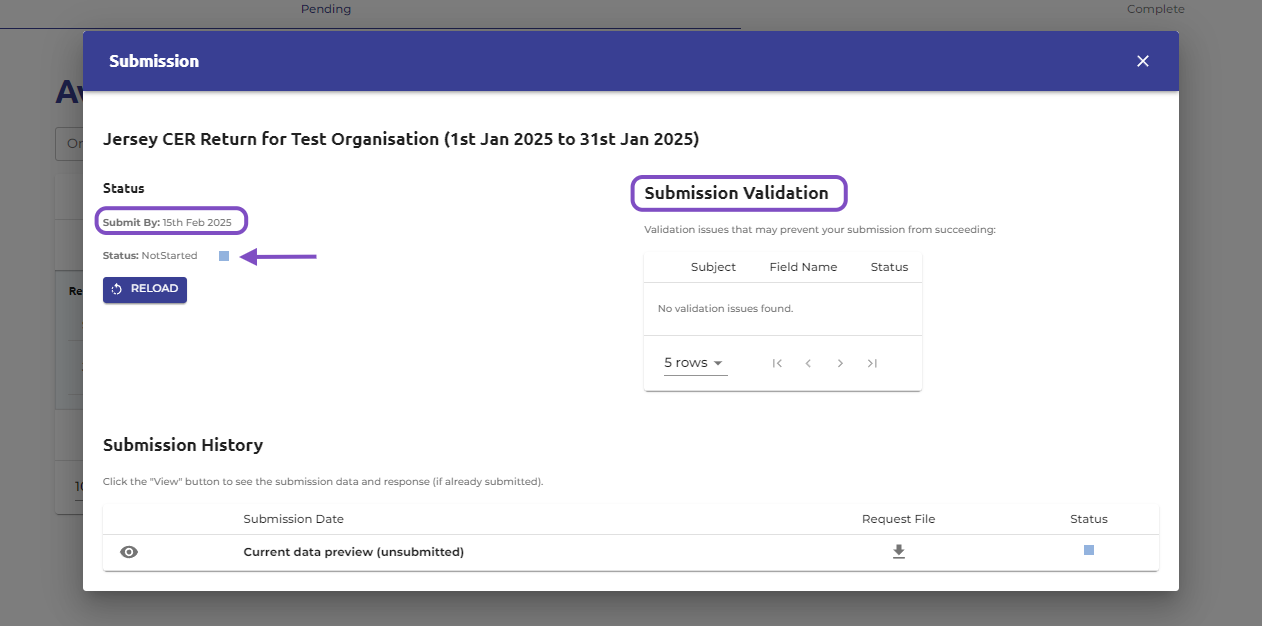The width and height of the screenshot is (1262, 626).
Task: Sort validation table by Field Name column
Action: pos(803,267)
